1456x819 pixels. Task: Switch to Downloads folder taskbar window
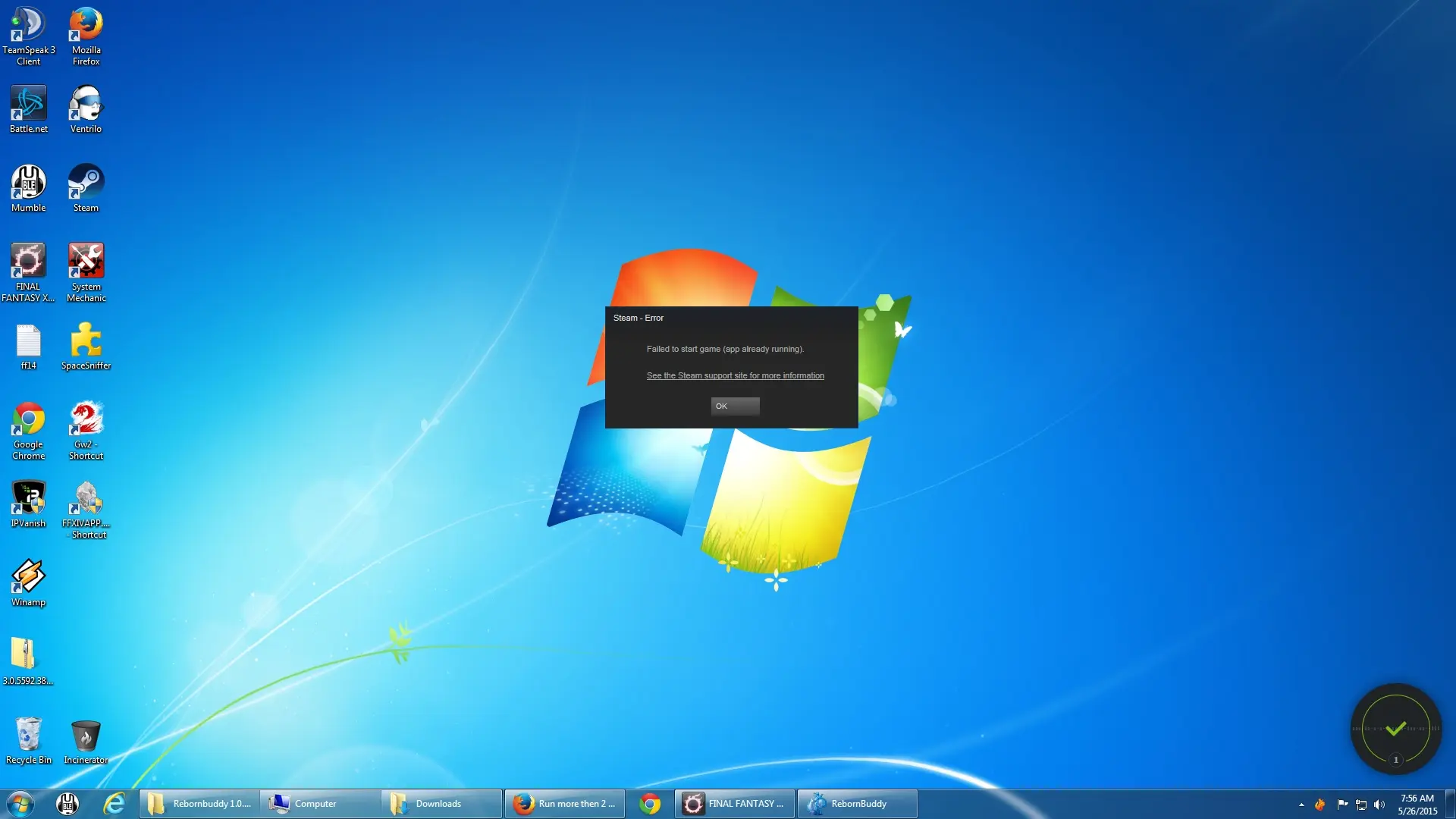(441, 804)
